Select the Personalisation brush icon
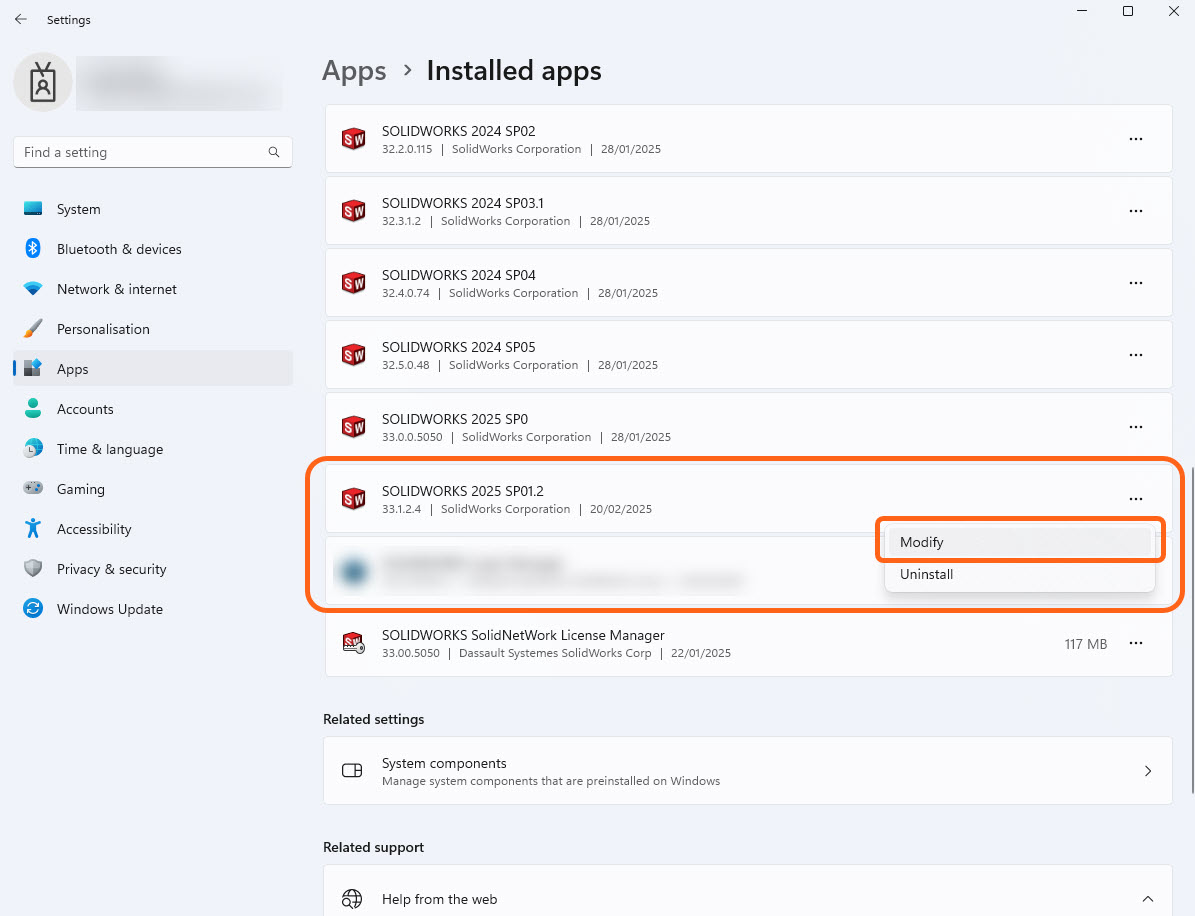Screen dimensions: 1195x916 (x=35, y=328)
